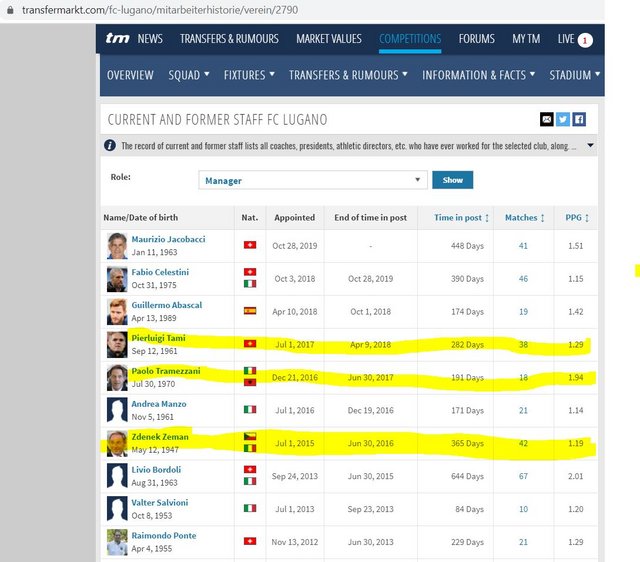Screen dimensions: 640x562
Task: Open My TM menu
Action: click(526, 39)
